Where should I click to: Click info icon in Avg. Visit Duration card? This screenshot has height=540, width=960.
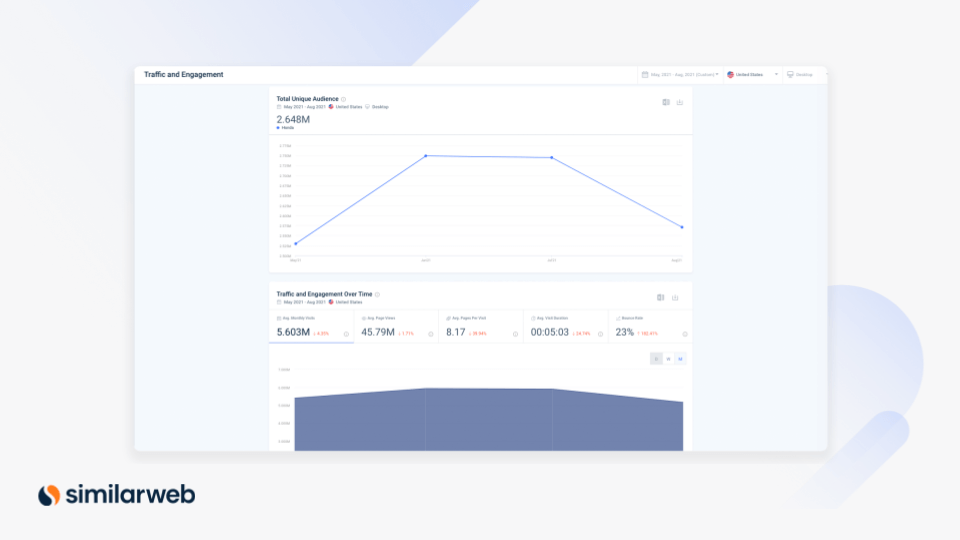coord(600,334)
